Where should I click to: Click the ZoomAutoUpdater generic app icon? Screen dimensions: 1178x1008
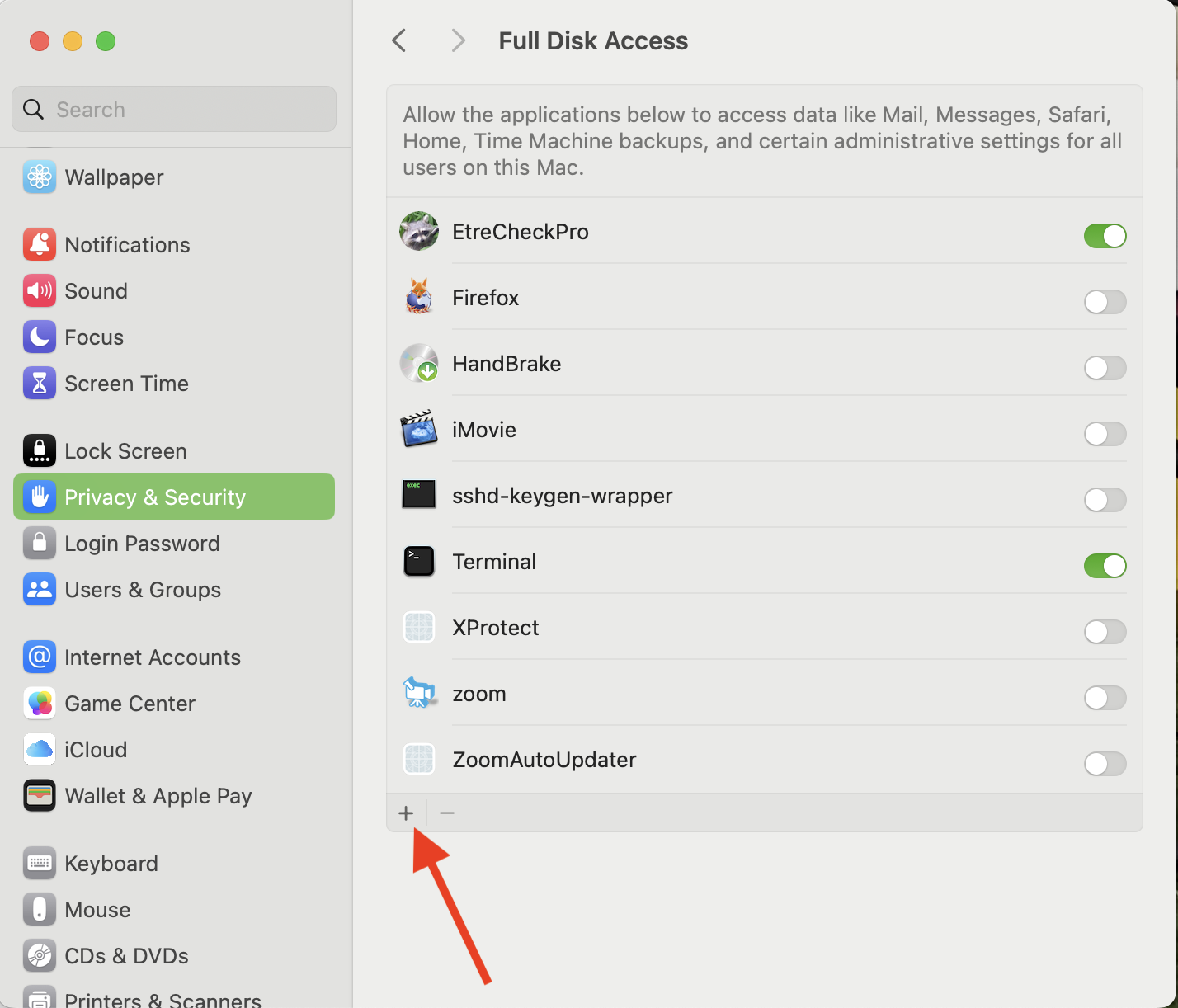[419, 760]
